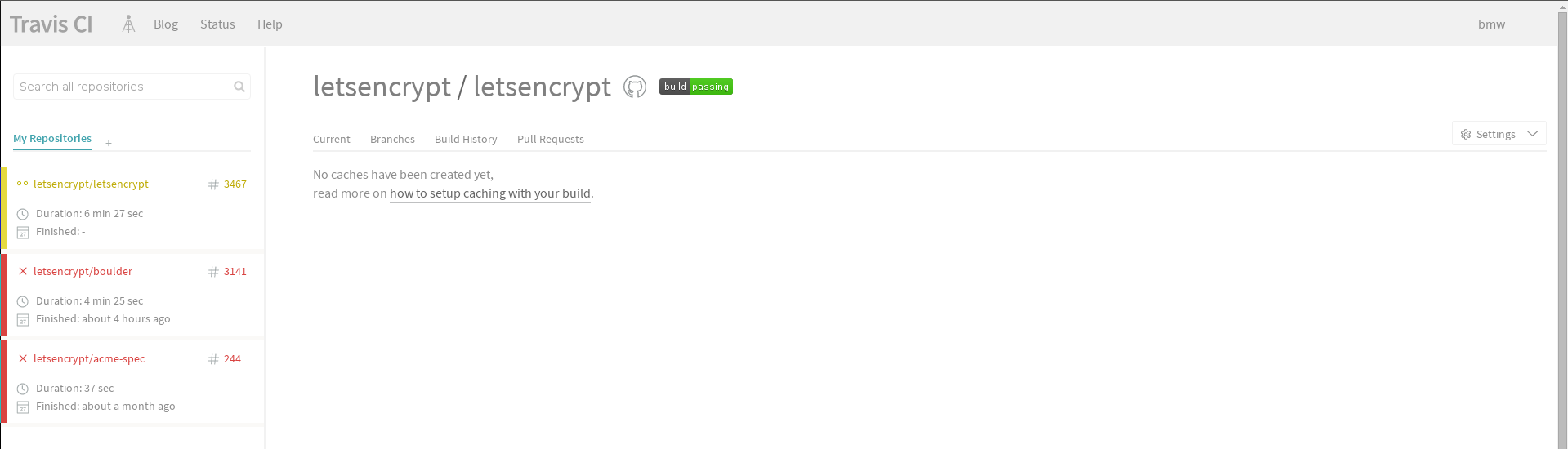Select the Pull Requests tab
Image resolution: width=1568 pixels, height=449 pixels.
coord(551,139)
